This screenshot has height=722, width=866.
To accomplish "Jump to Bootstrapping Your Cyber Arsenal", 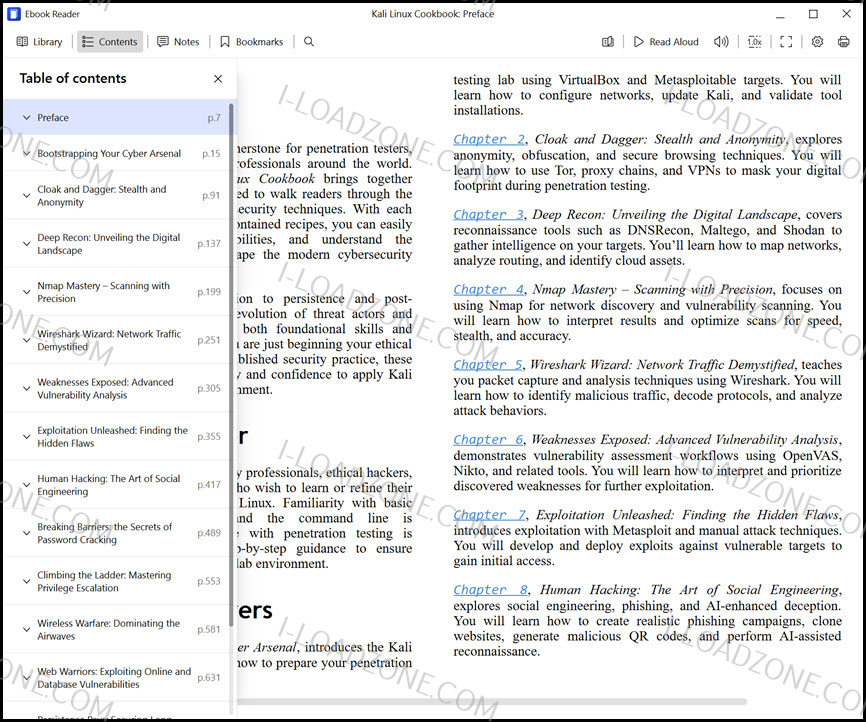I will pos(117,154).
